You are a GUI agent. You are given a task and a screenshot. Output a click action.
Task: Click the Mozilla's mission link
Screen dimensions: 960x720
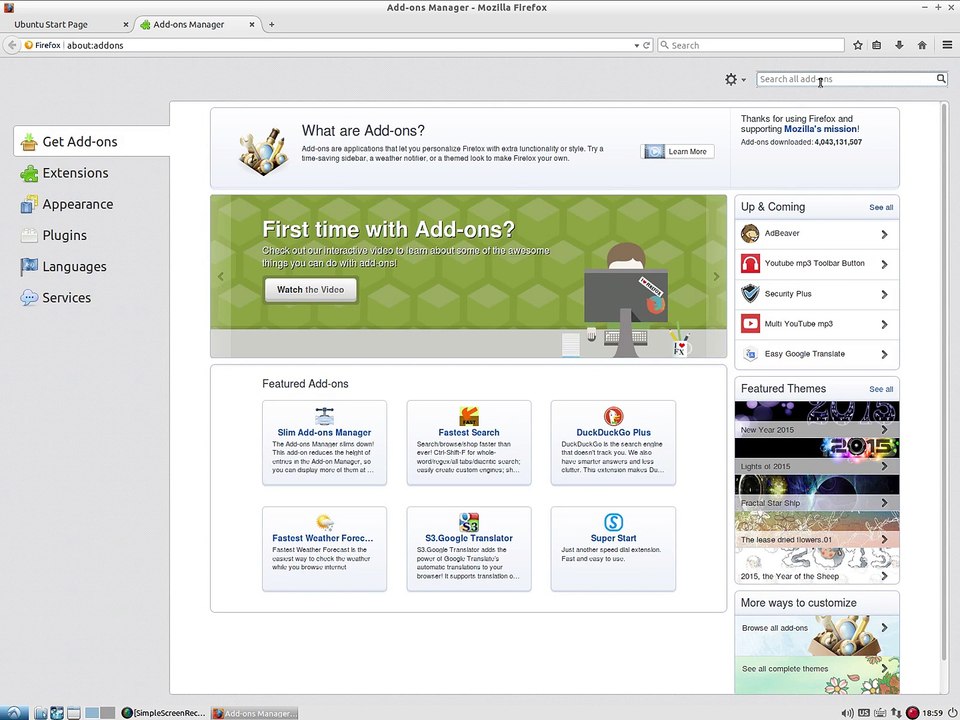[820, 129]
